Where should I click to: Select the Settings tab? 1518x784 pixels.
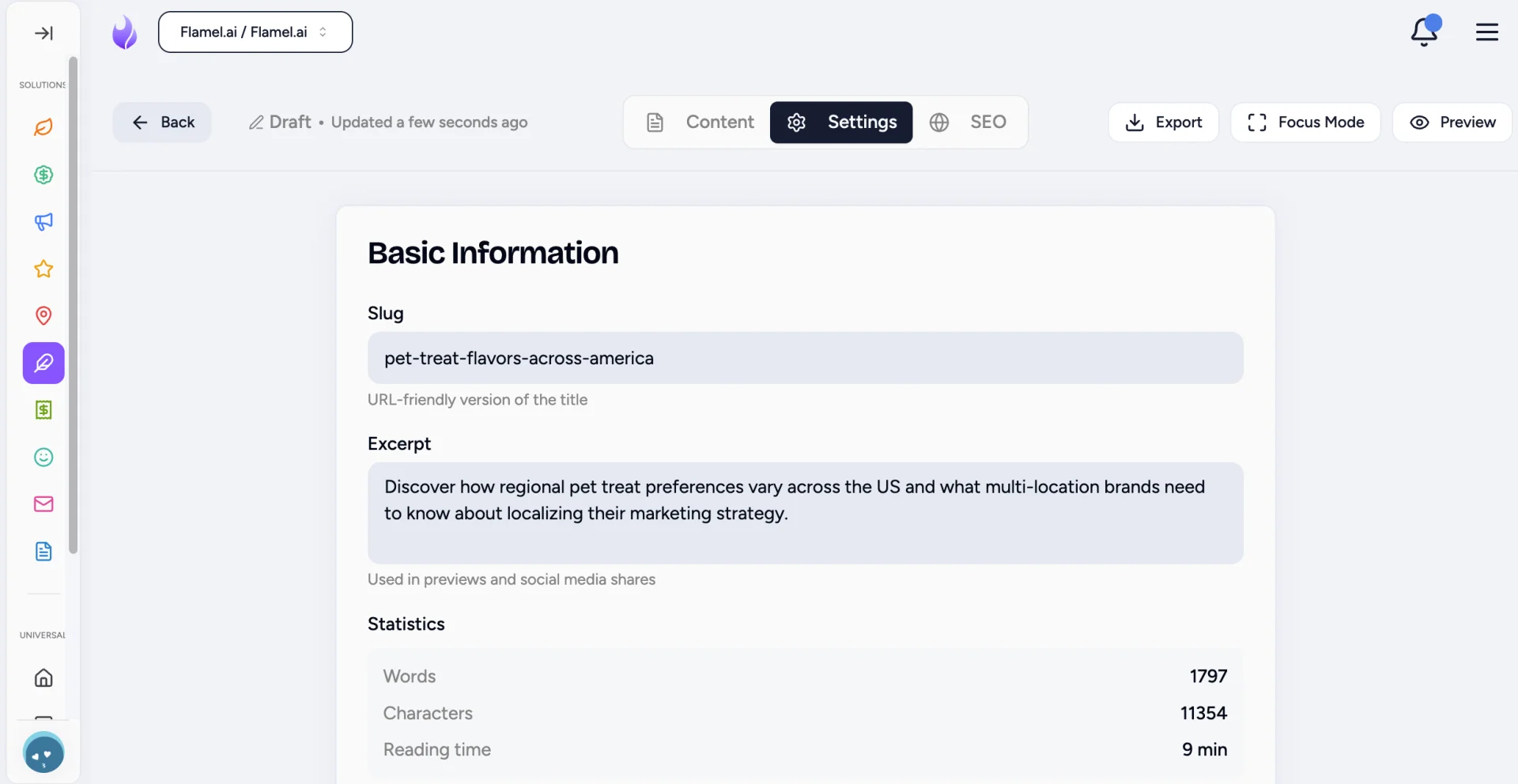841,122
